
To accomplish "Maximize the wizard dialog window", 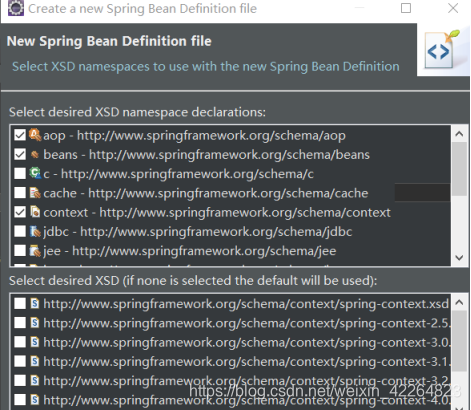I will coord(406,8).
